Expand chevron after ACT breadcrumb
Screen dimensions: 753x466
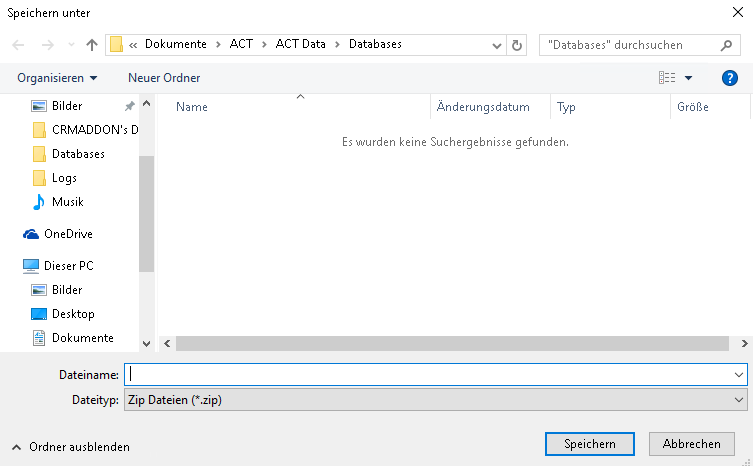(x=264, y=45)
